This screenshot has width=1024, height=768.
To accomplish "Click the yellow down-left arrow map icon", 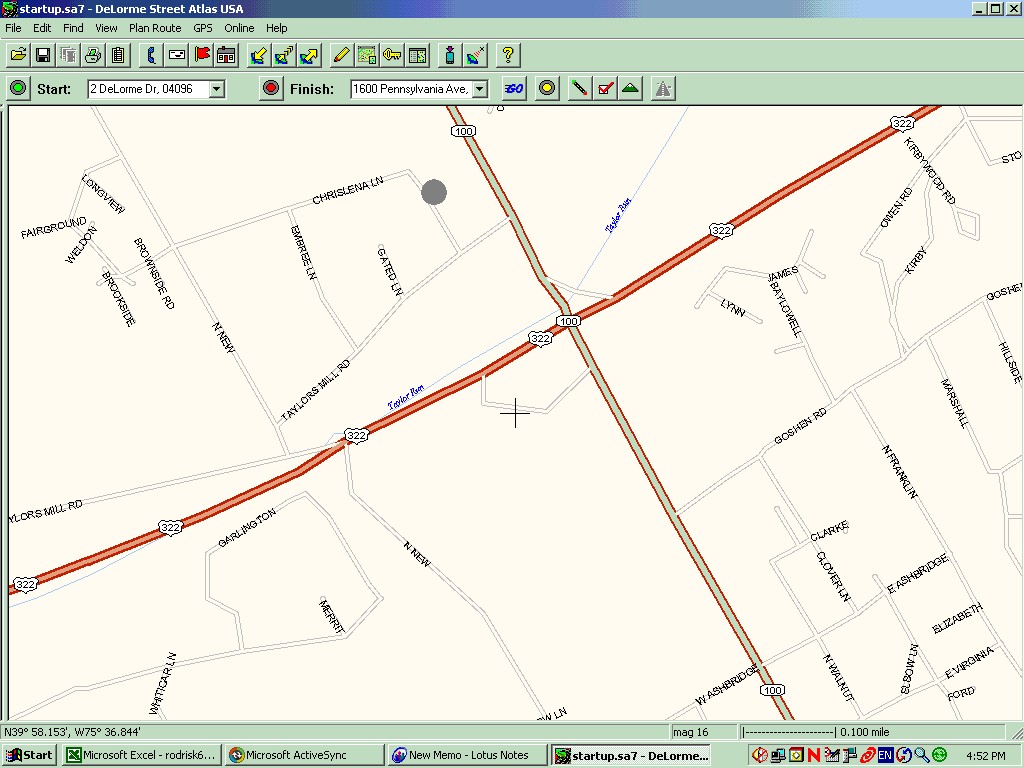I will coord(259,56).
